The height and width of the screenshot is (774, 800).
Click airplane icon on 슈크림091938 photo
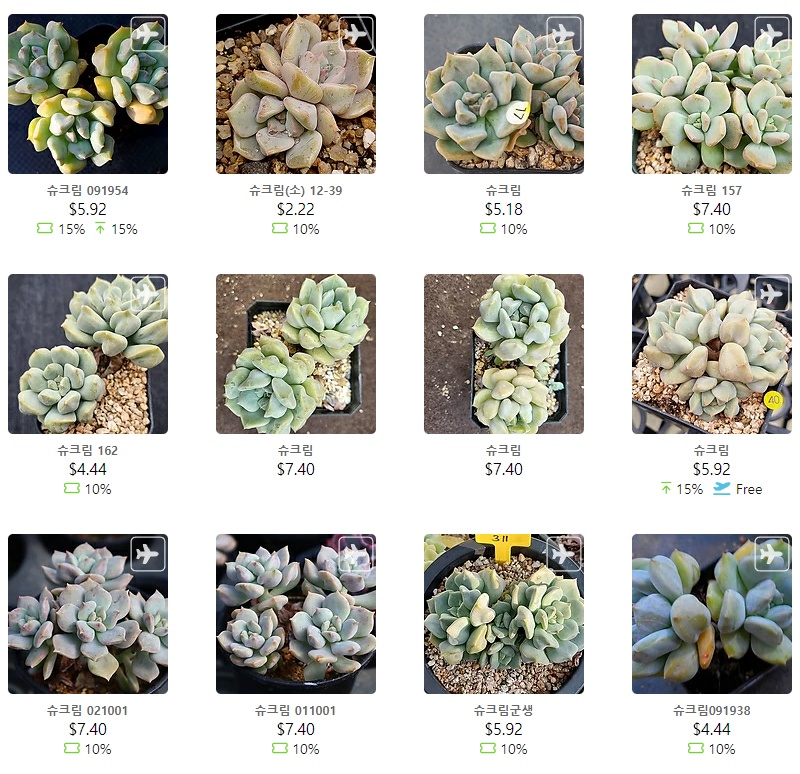click(772, 554)
